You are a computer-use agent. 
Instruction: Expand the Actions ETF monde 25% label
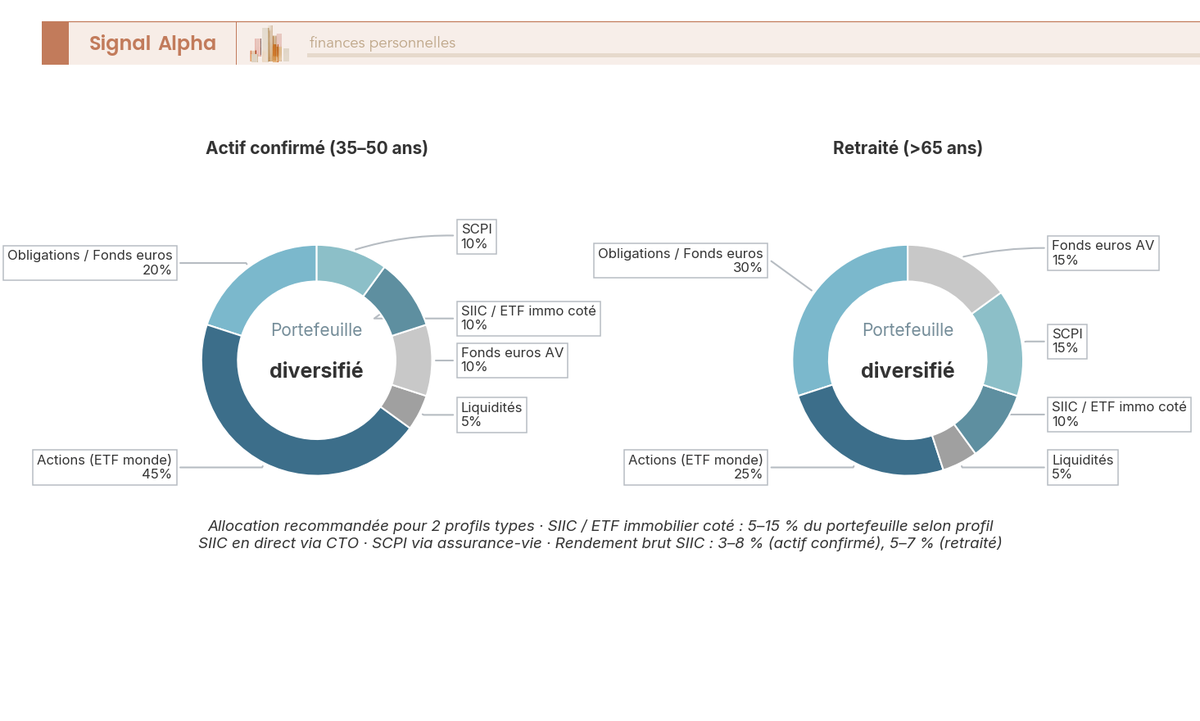(695, 467)
